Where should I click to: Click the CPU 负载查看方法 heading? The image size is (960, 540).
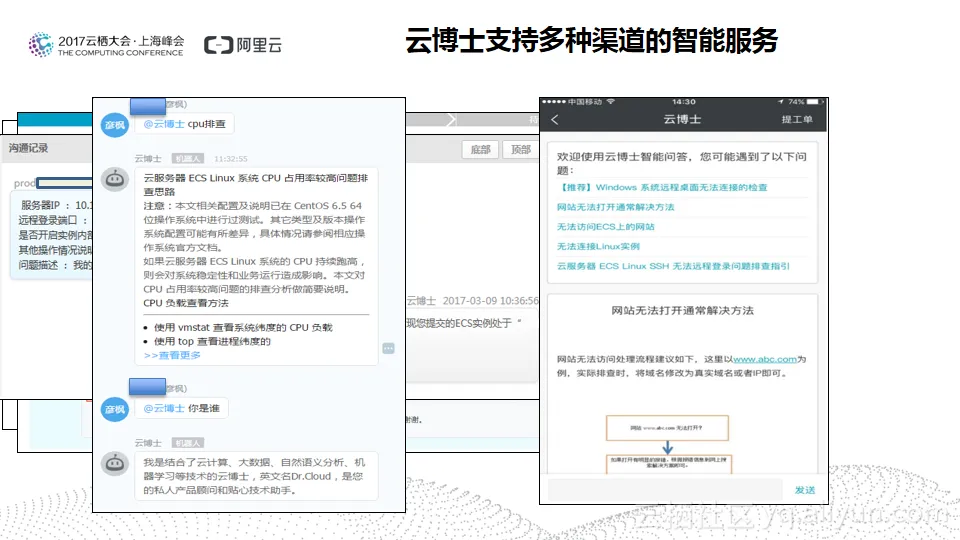pyautogui.click(x=186, y=303)
